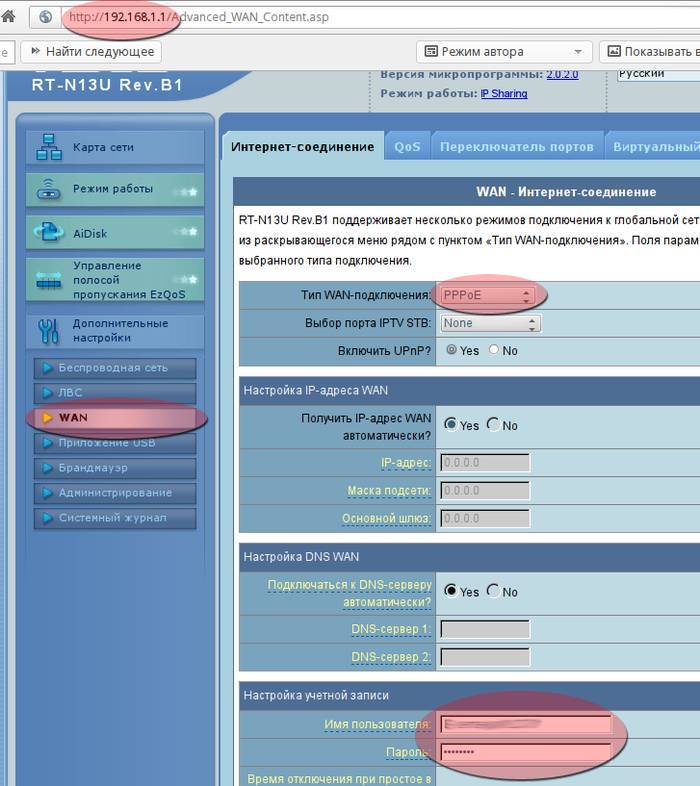The width and height of the screenshot is (700, 786).
Task: Click the browser home icon
Action: tap(7, 17)
